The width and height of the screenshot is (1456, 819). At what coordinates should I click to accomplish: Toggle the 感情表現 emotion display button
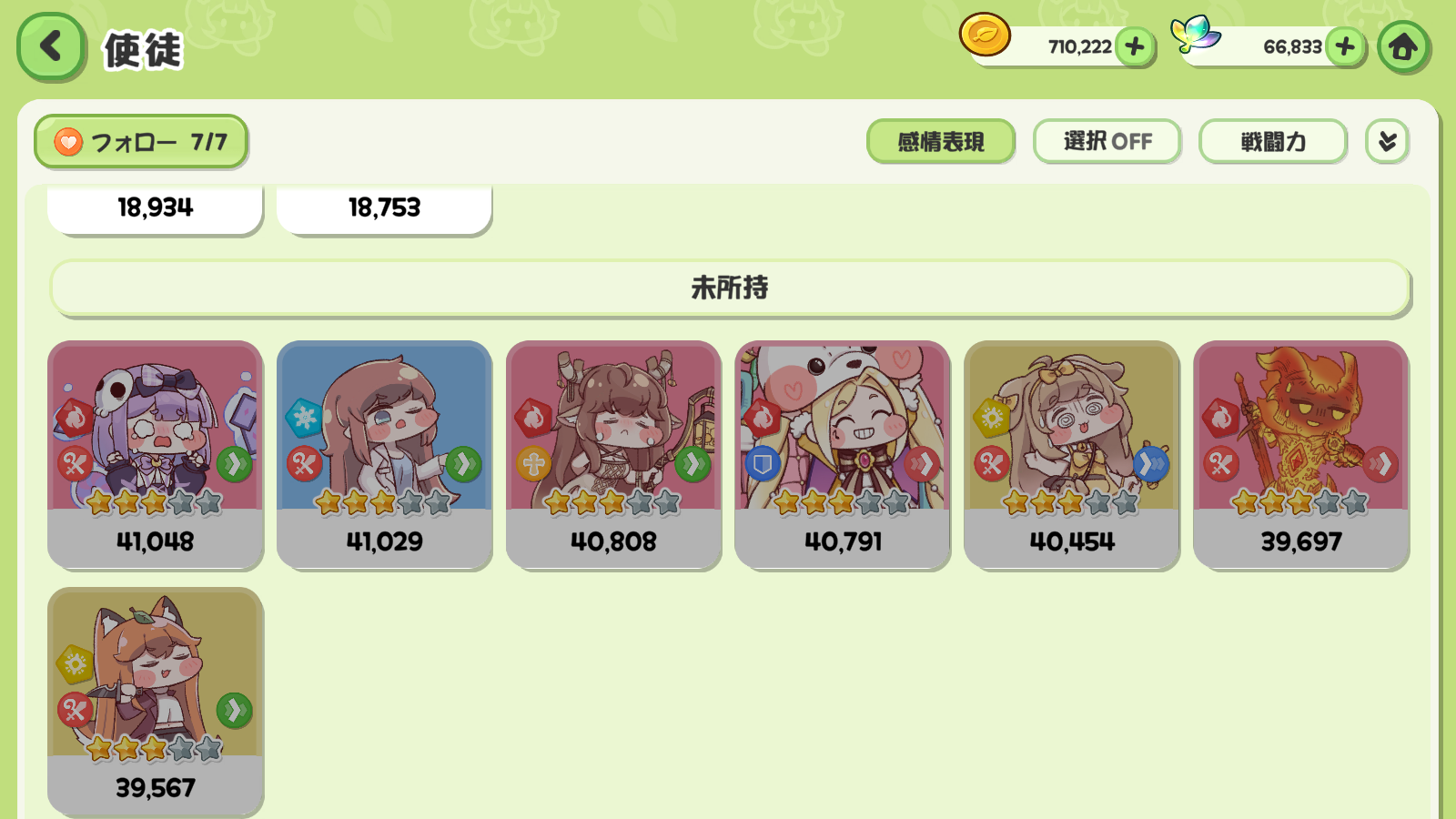941,141
